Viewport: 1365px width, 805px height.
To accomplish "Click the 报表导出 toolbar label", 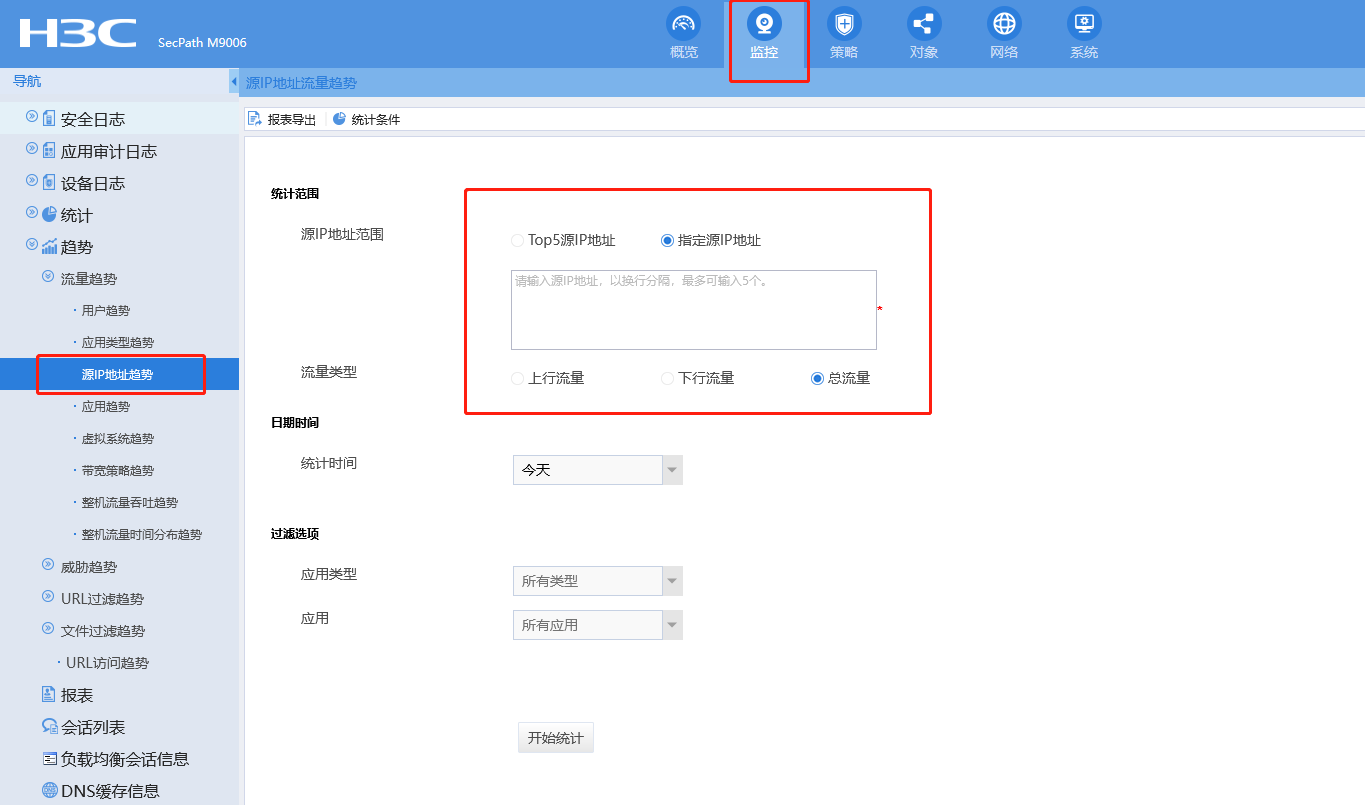I will click(x=292, y=120).
